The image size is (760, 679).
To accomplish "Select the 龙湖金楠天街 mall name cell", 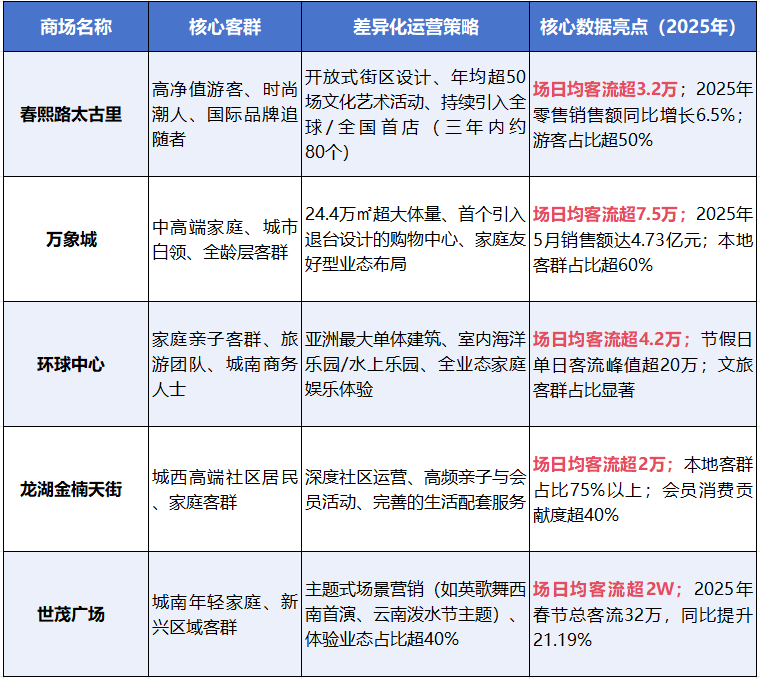I will (x=76, y=490).
